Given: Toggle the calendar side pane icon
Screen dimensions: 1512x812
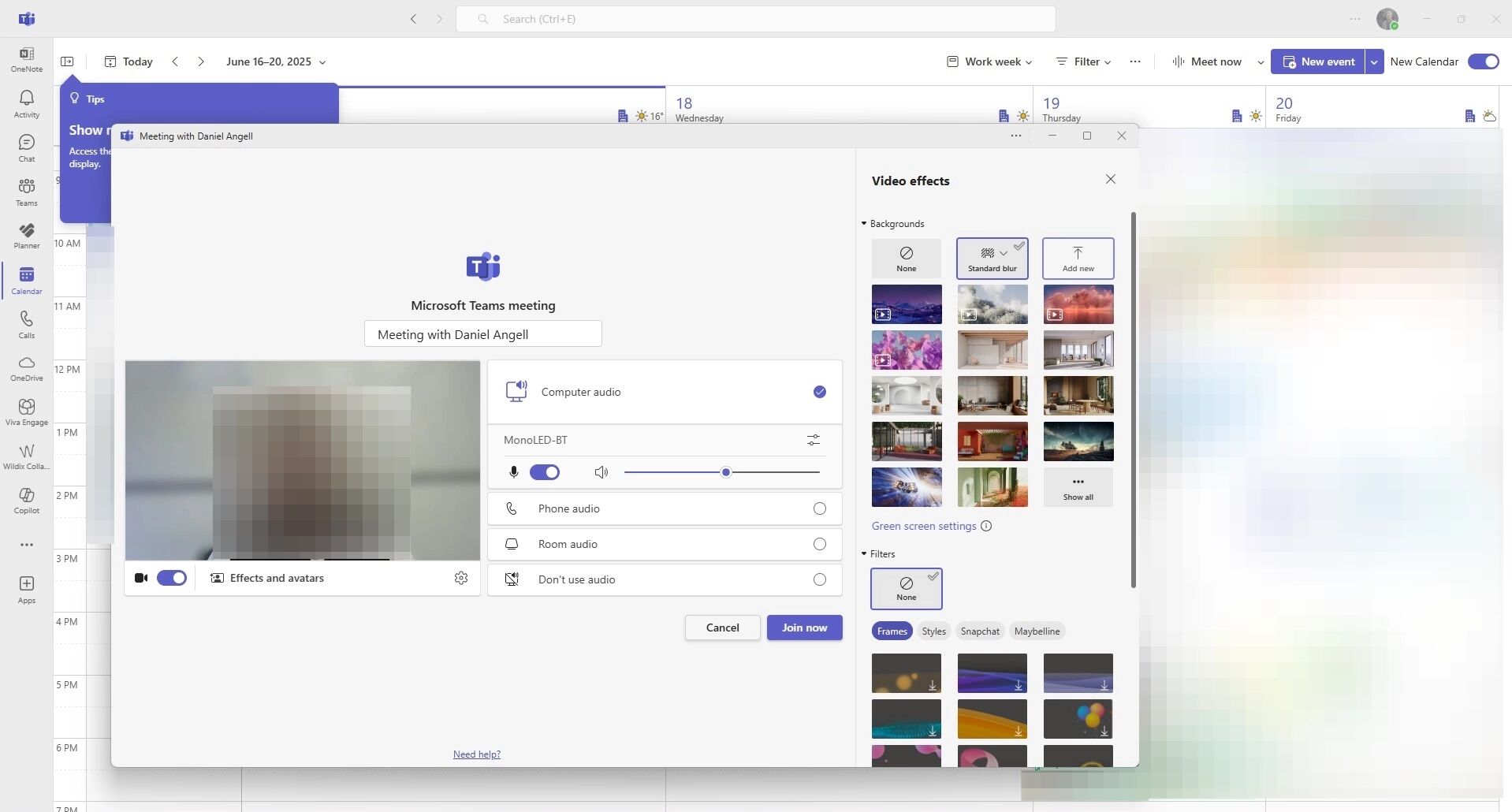Looking at the screenshot, I should coord(67,61).
